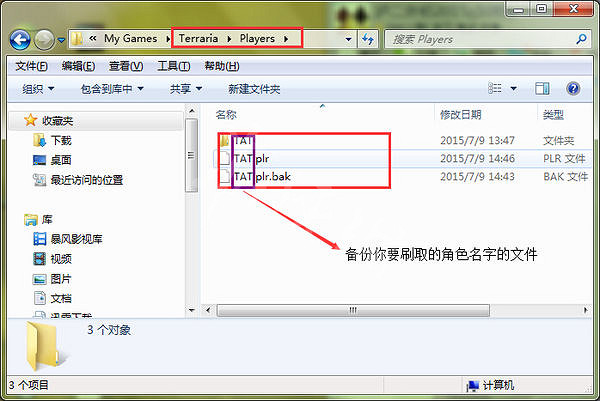Open the recent pages dropdown arrow
The width and height of the screenshot is (600, 401).
coord(61,40)
